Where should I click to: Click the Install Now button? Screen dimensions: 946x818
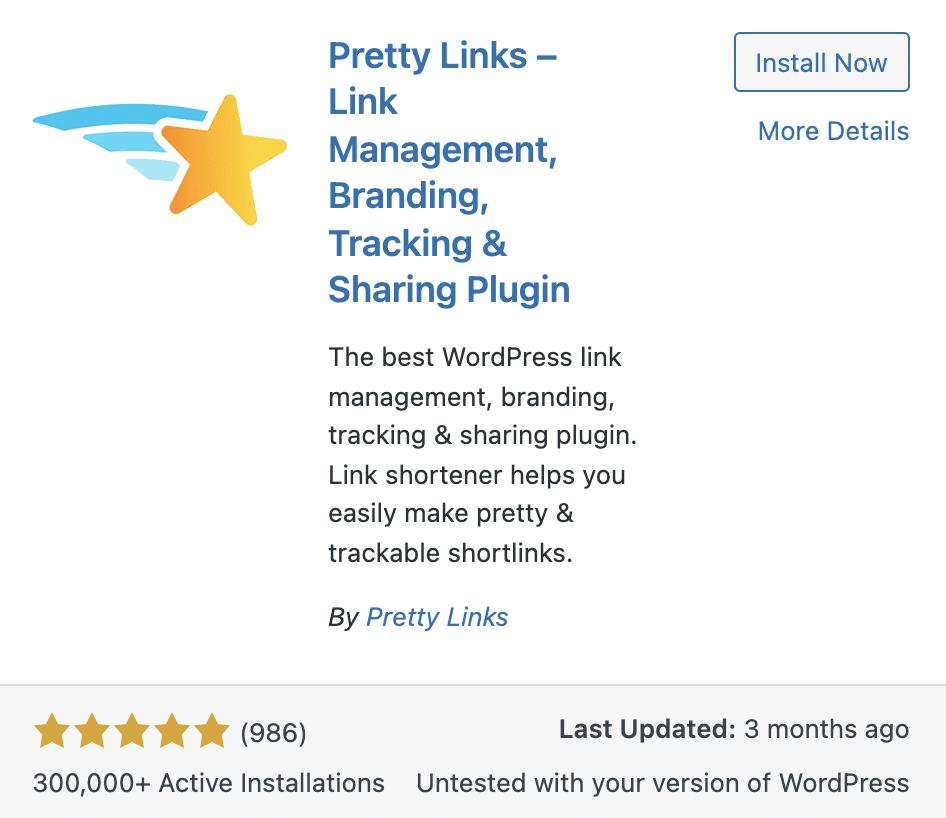pos(821,62)
